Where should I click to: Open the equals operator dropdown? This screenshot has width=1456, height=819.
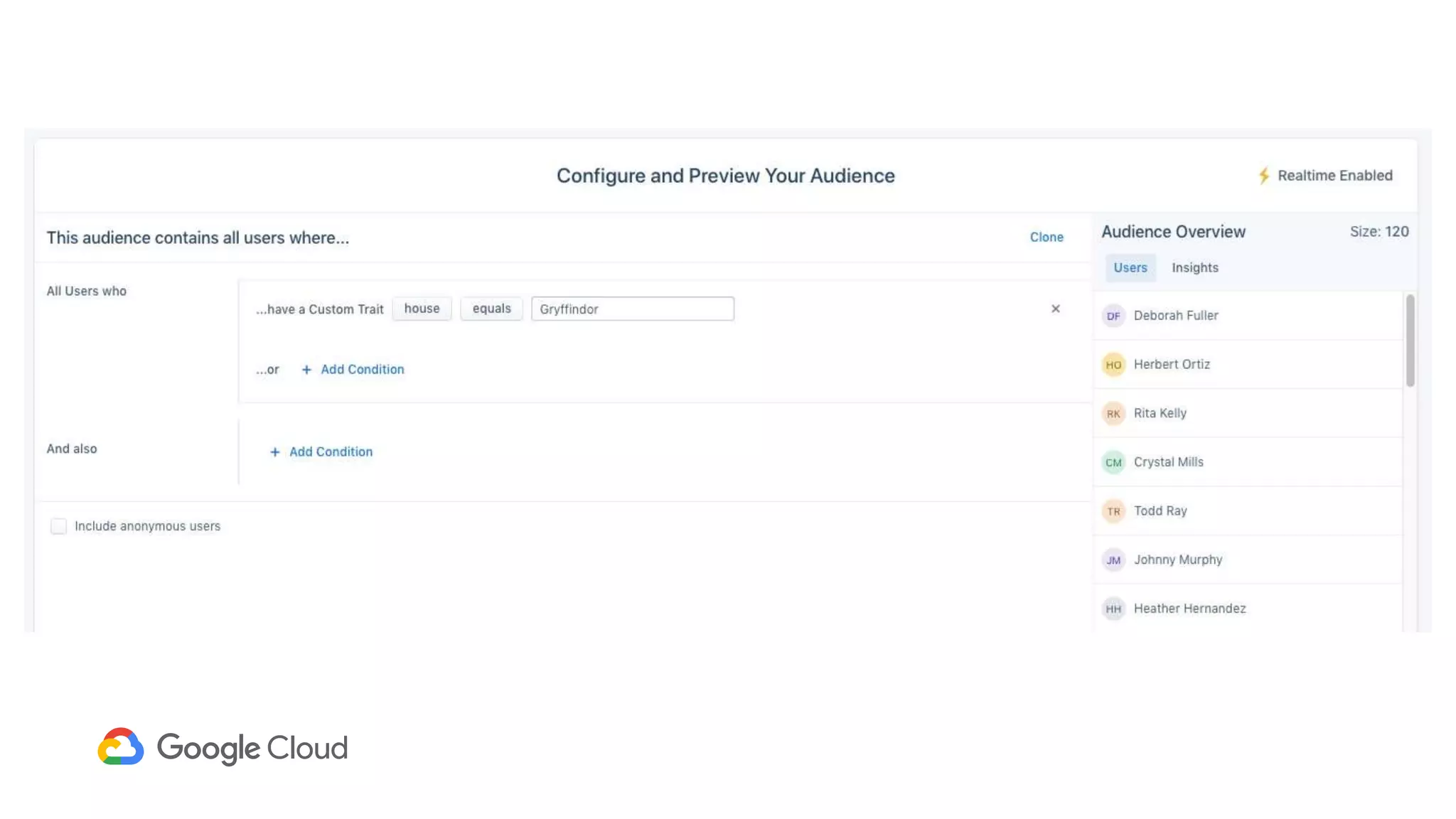491,309
